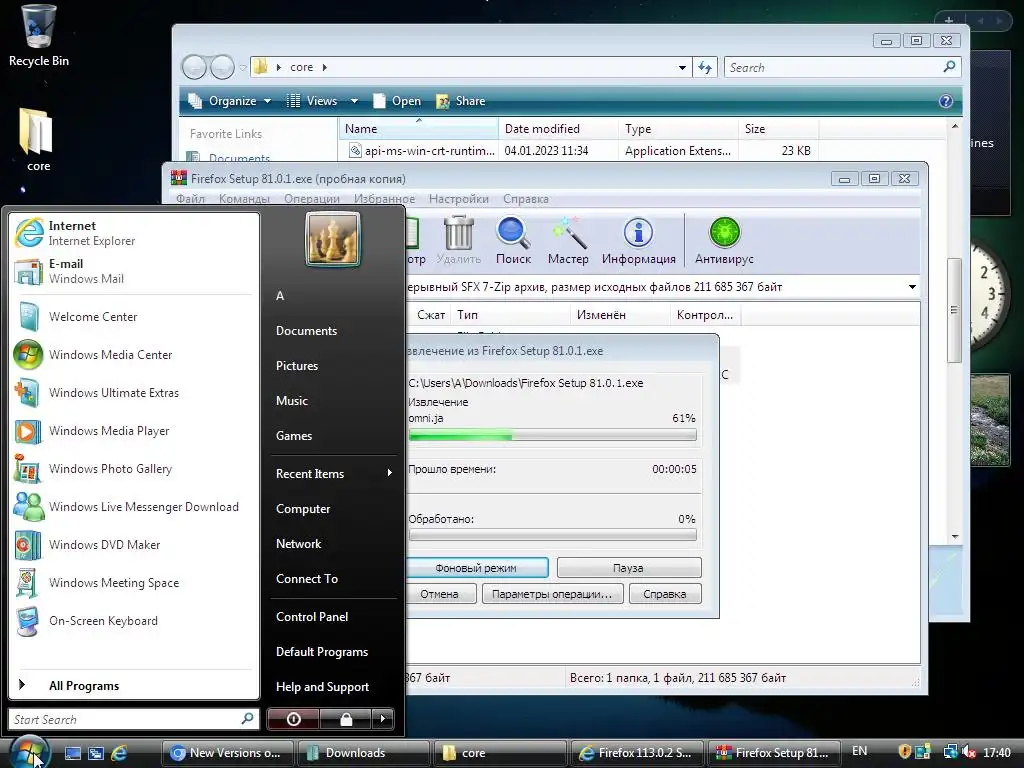
Task: Click the Explorer Search box
Action: 842,67
